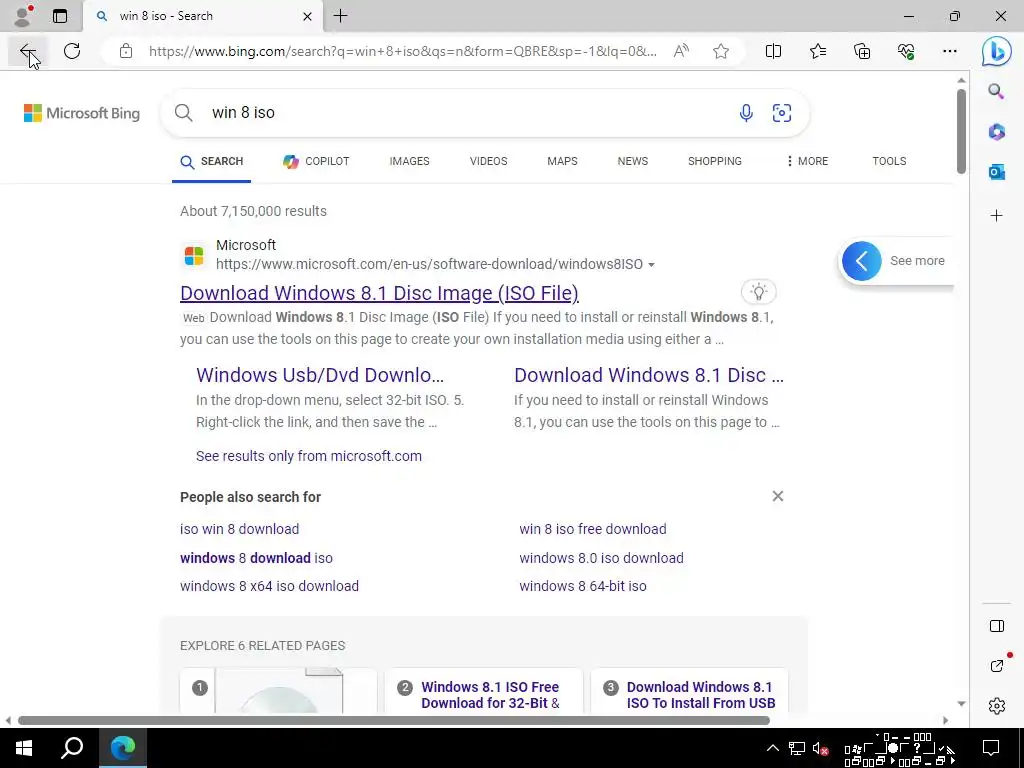Open a new tab with plus button
Image resolution: width=1024 pixels, height=768 pixels.
pyautogui.click(x=341, y=16)
